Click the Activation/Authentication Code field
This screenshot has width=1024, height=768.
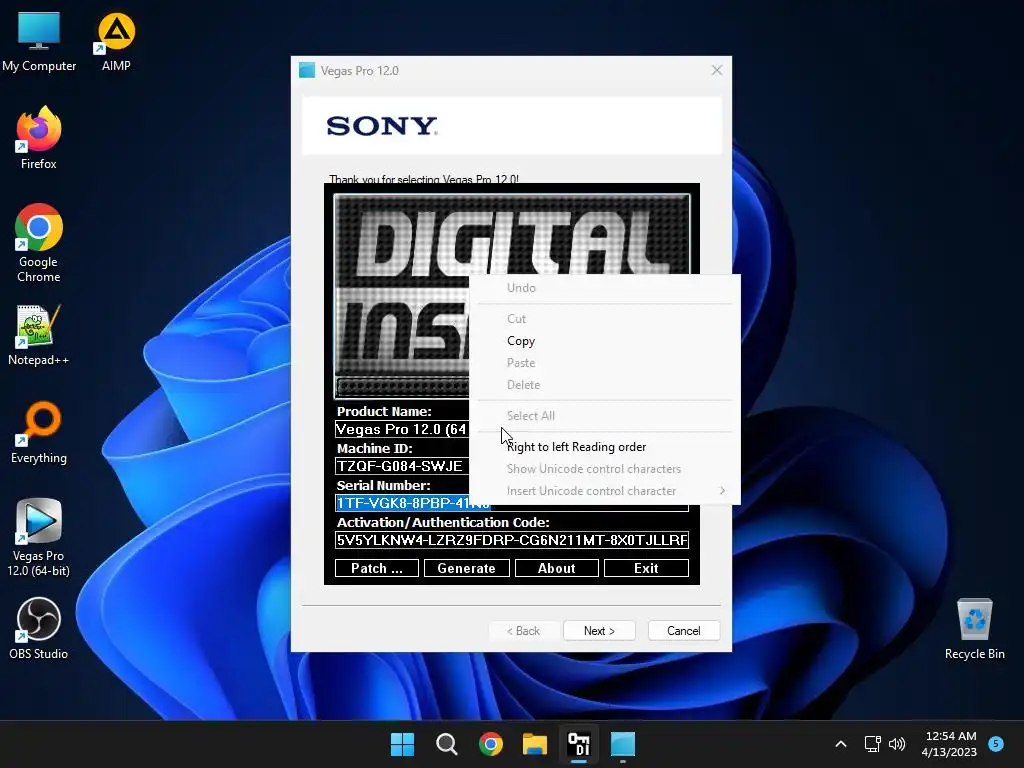click(x=511, y=540)
